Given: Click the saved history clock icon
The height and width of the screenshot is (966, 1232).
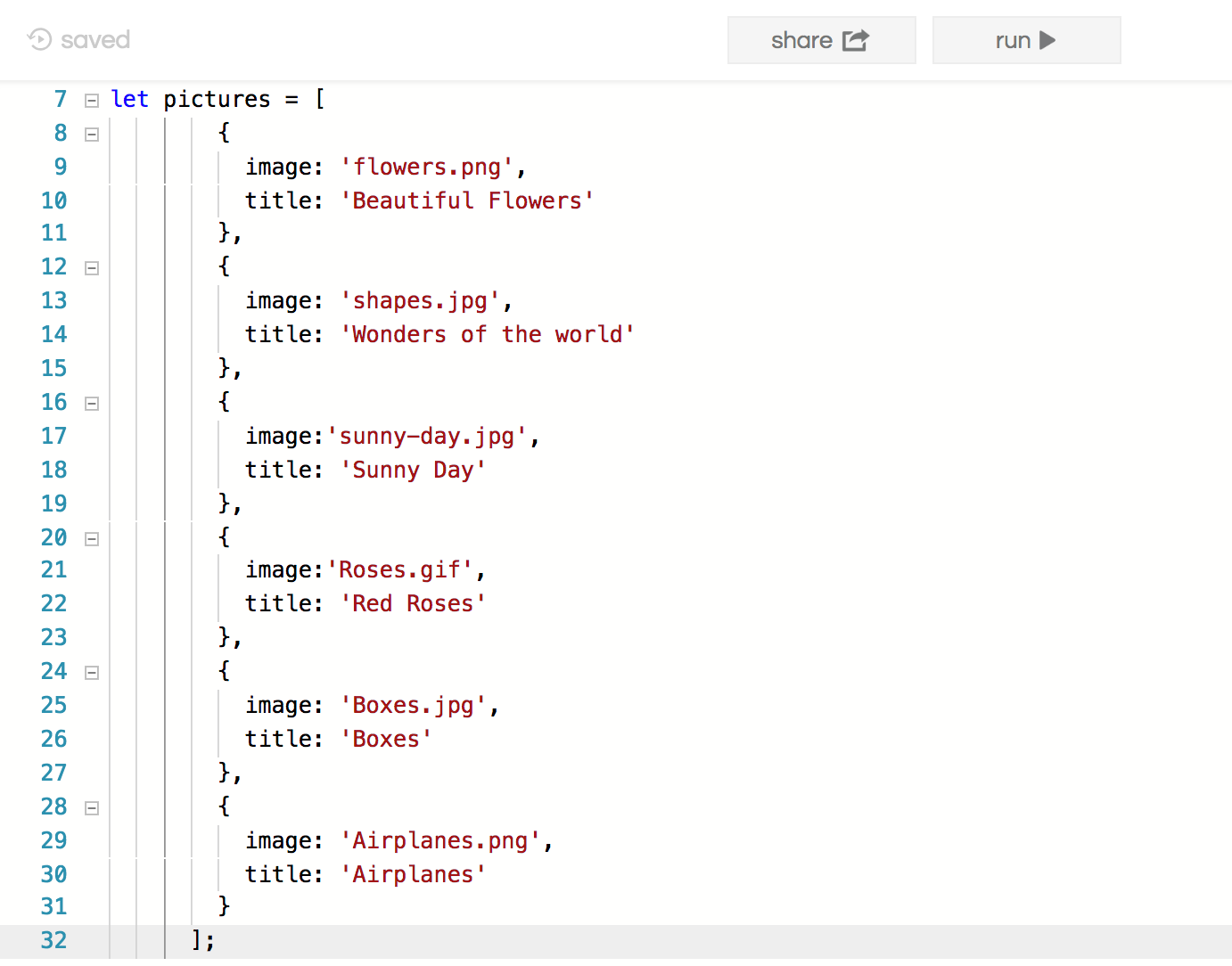Looking at the screenshot, I should point(40,39).
